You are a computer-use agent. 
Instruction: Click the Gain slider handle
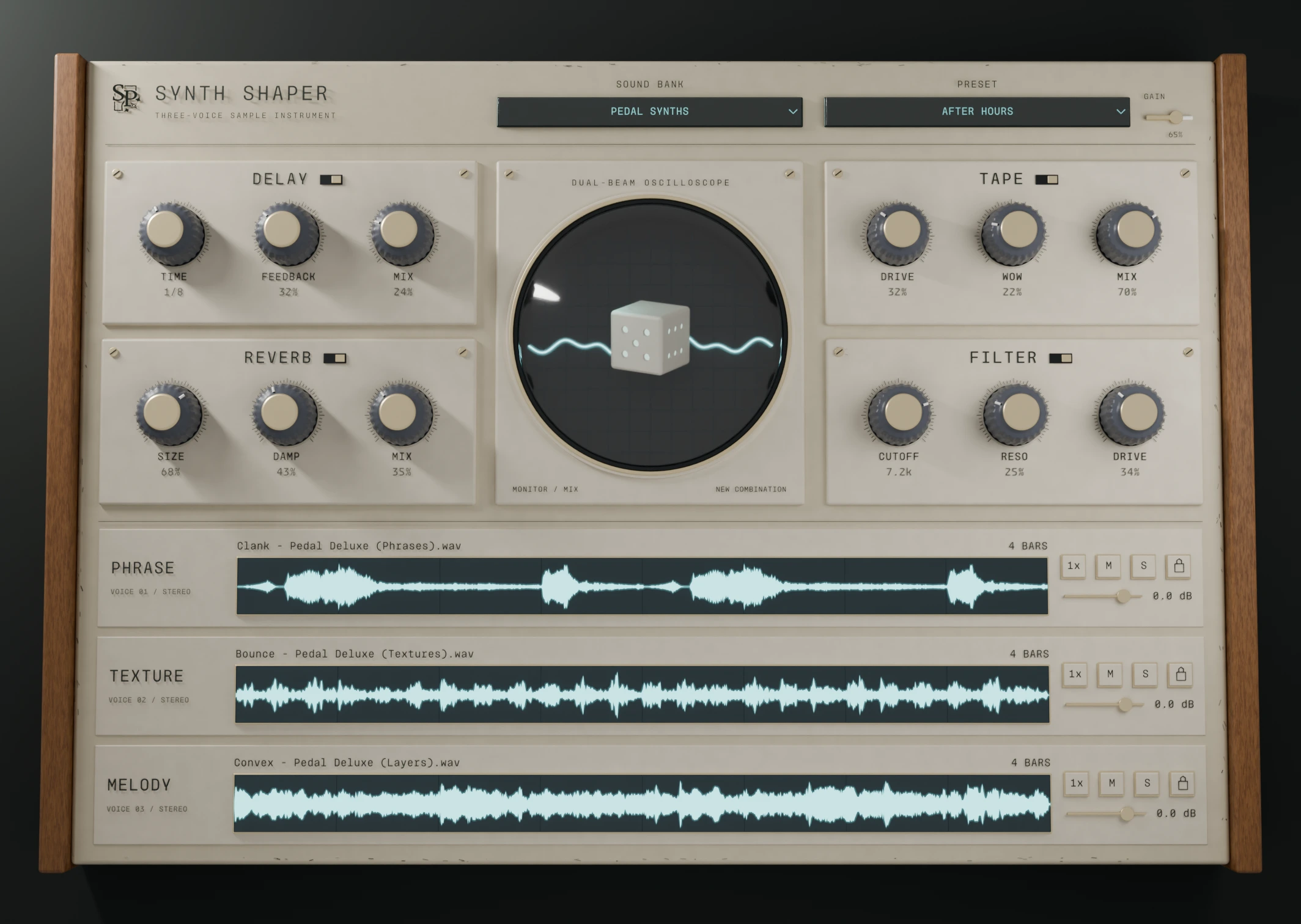click(x=1174, y=117)
